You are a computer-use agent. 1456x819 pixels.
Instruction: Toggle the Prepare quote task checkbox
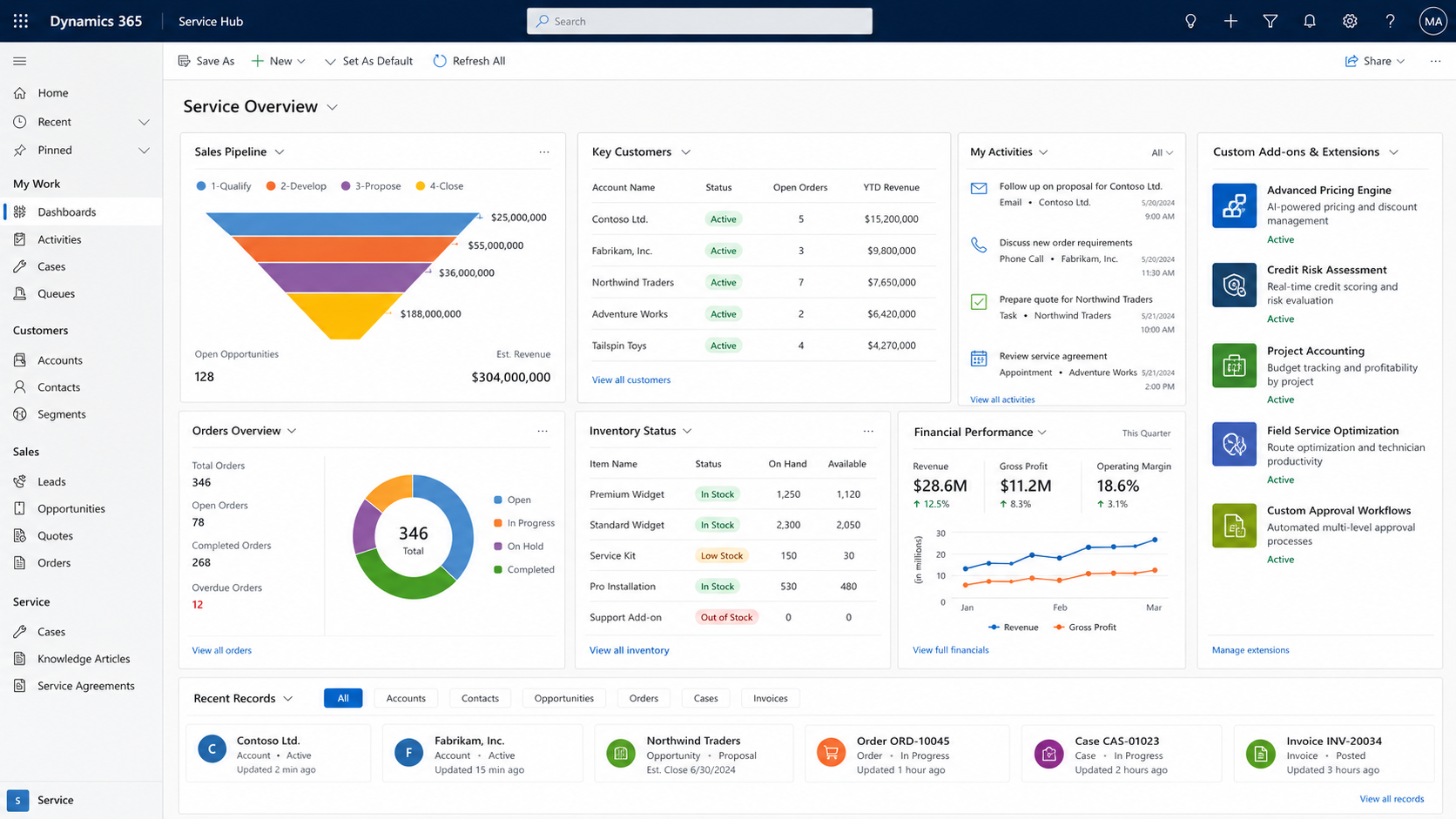(979, 302)
